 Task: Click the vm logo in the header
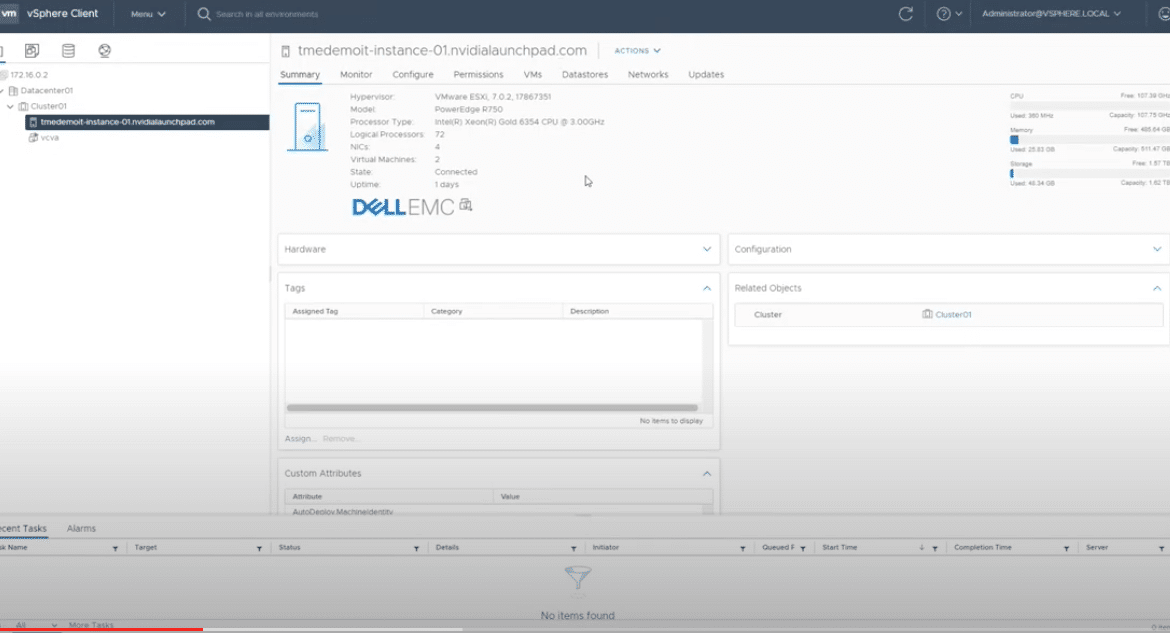9,13
